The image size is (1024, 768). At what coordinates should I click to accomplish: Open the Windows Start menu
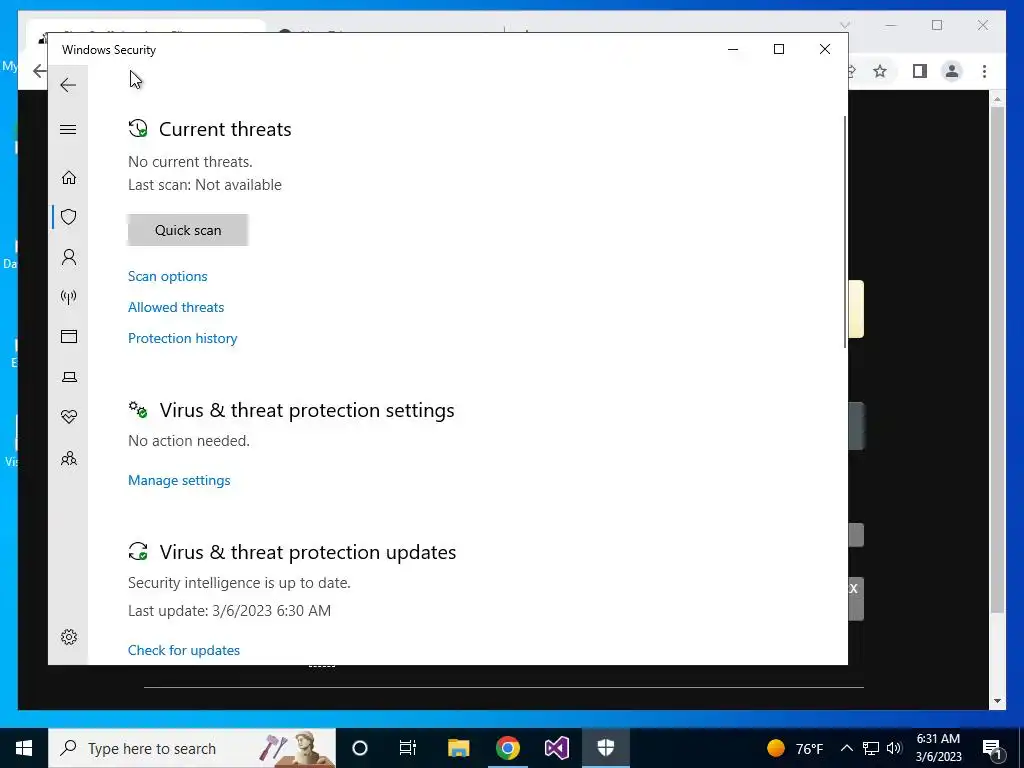(x=24, y=748)
